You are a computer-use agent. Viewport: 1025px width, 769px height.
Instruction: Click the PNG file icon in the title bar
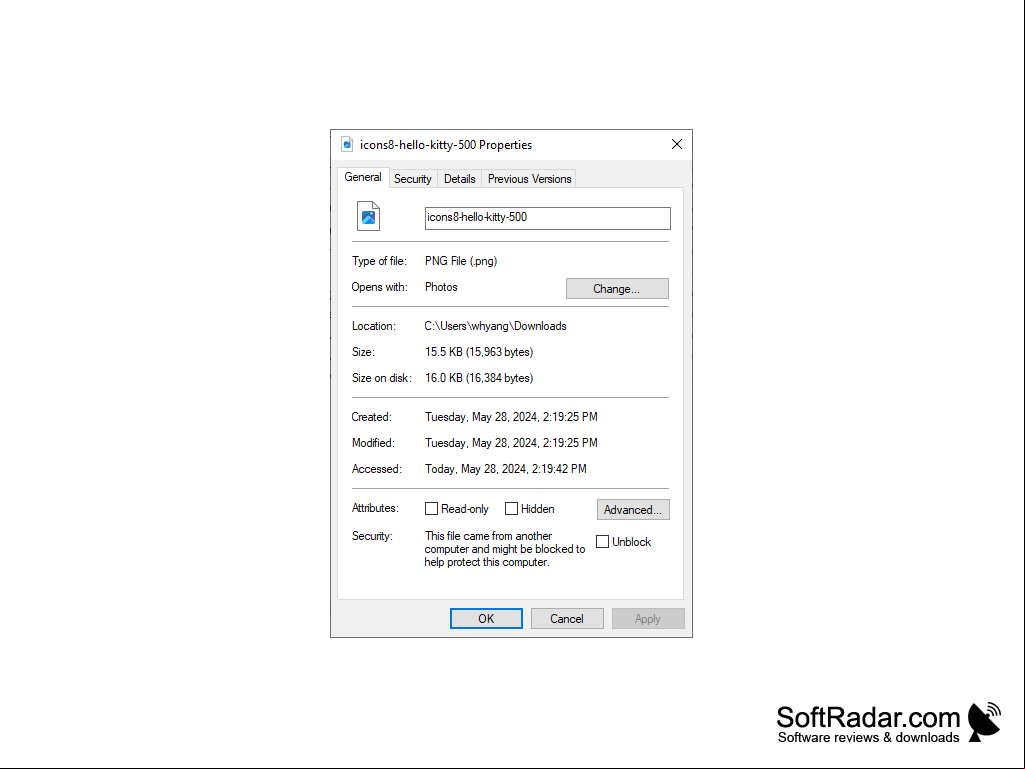click(x=347, y=145)
